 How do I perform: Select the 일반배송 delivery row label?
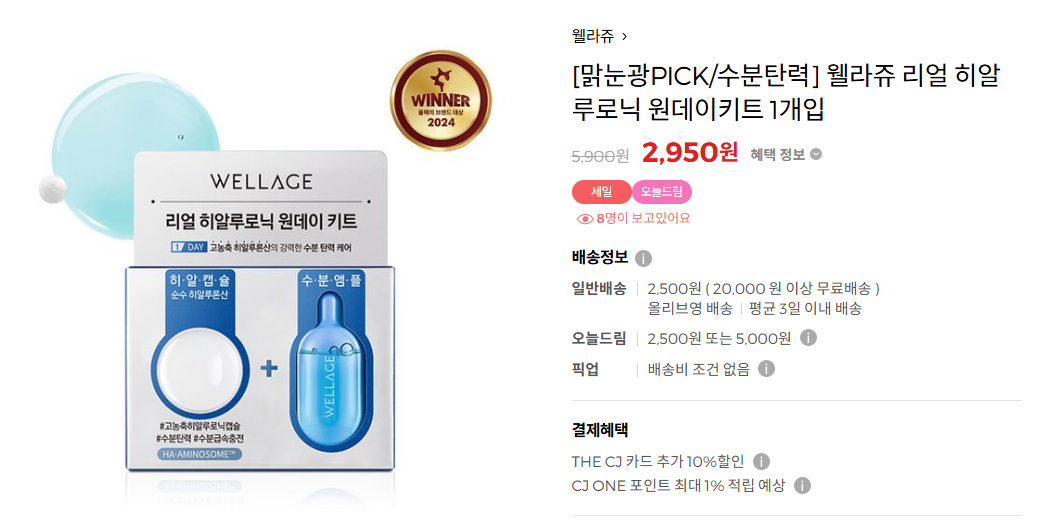point(599,288)
